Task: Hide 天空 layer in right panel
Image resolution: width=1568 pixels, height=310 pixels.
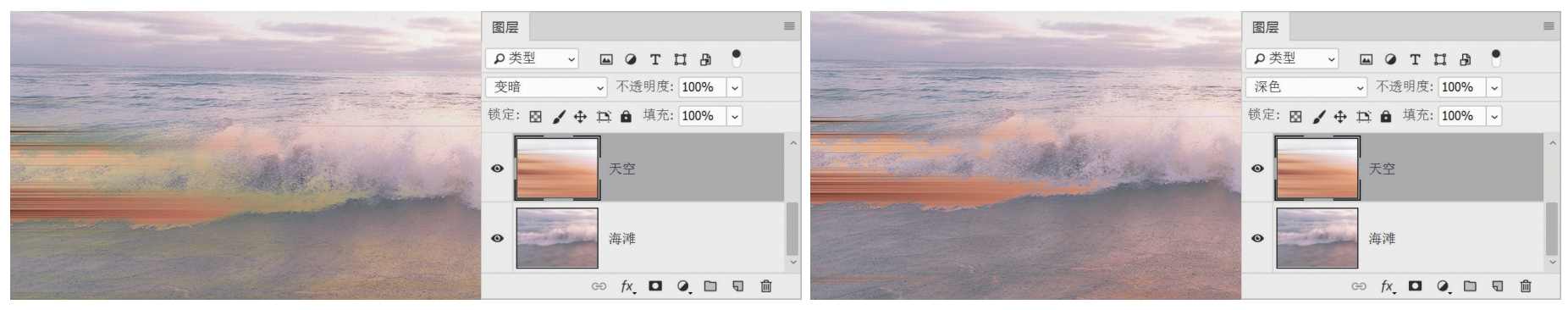Action: pyautogui.click(x=1257, y=169)
